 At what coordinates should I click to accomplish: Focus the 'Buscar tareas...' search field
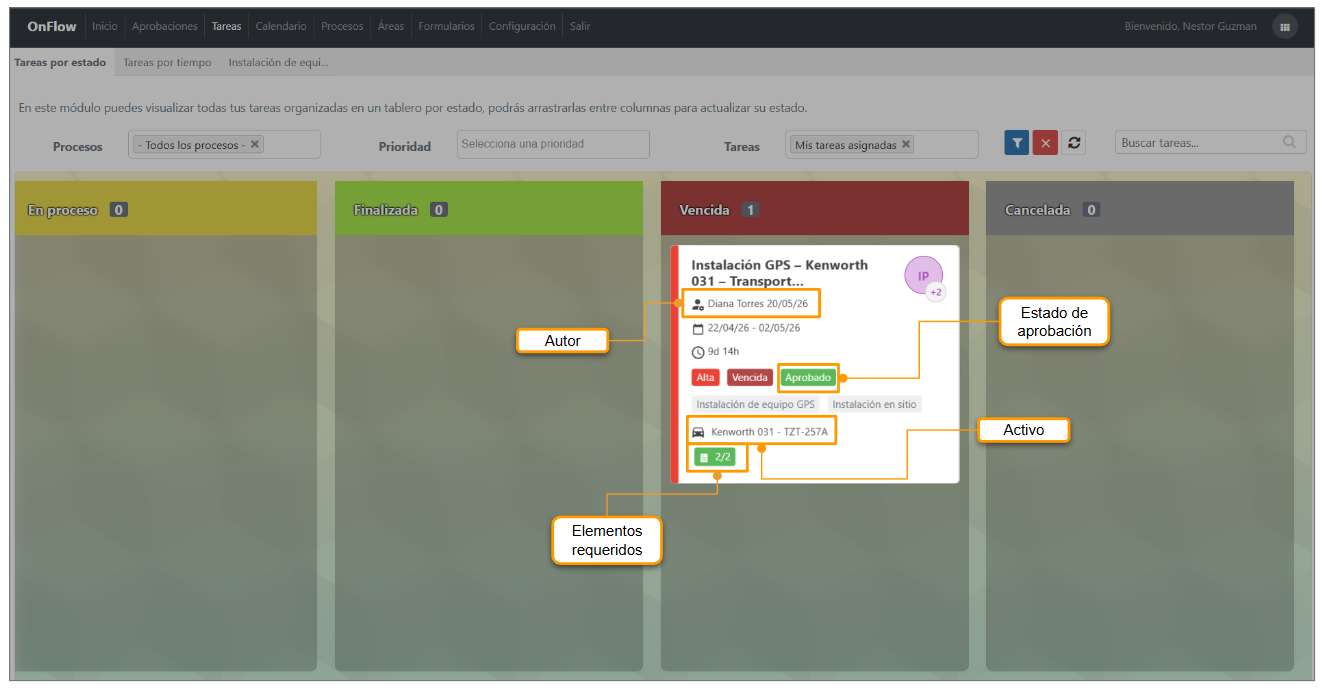1200,143
